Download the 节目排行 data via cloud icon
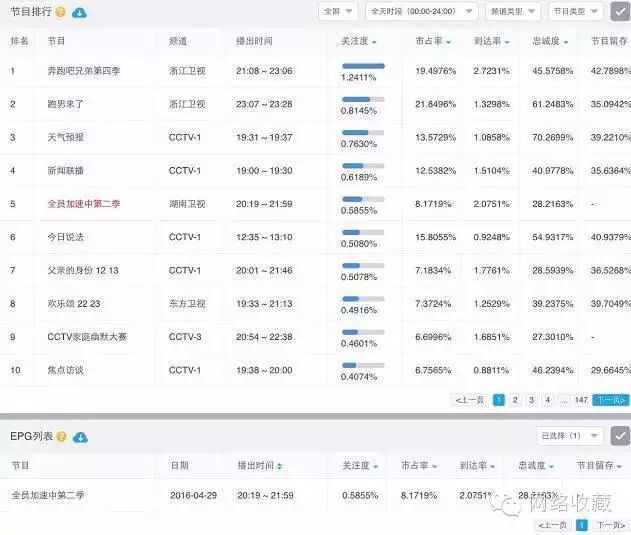The height and width of the screenshot is (535, 631). tap(79, 12)
